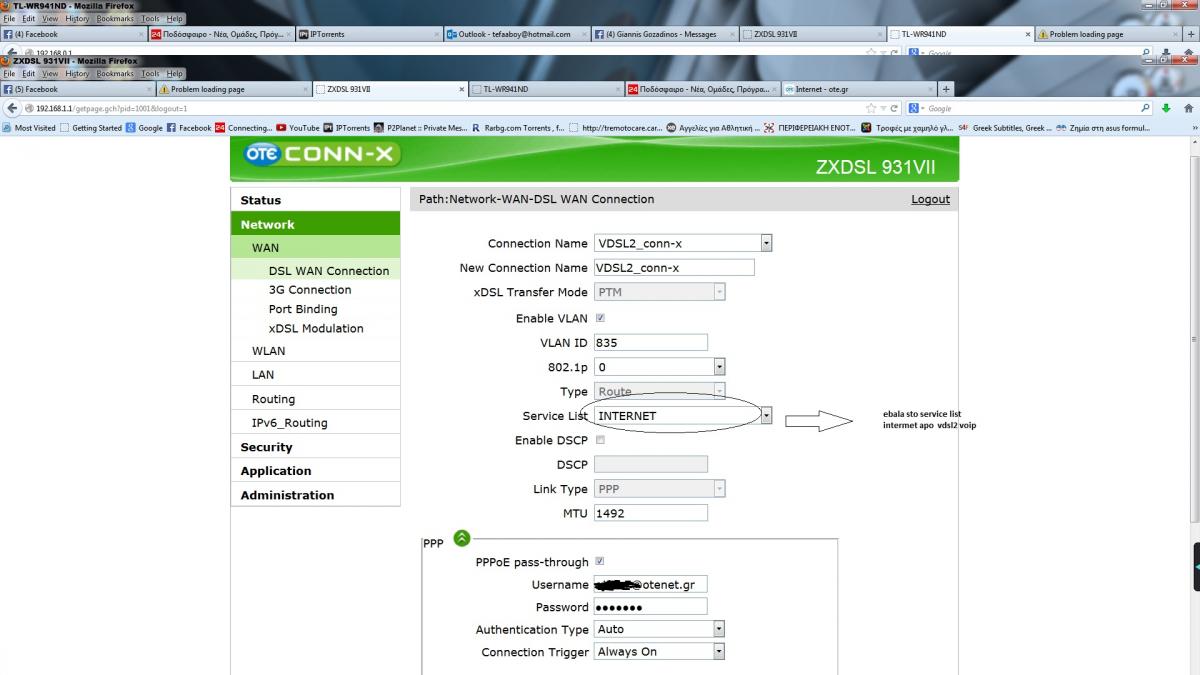Open the History menu in front Firefox window
The height and width of the screenshot is (675, 1200).
coord(77,74)
